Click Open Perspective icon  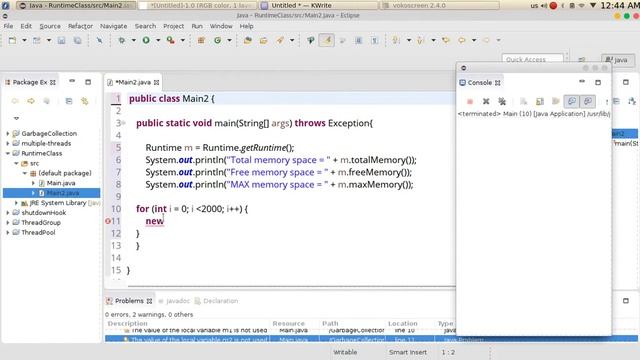(582, 60)
